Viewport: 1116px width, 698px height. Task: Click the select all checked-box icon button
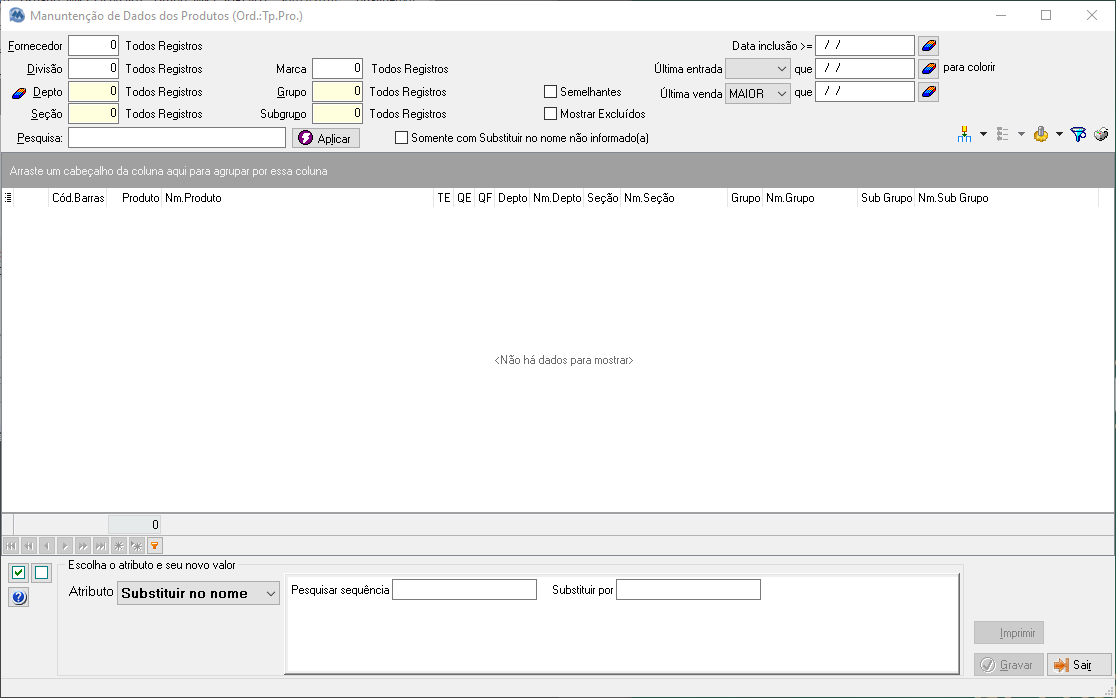19,572
